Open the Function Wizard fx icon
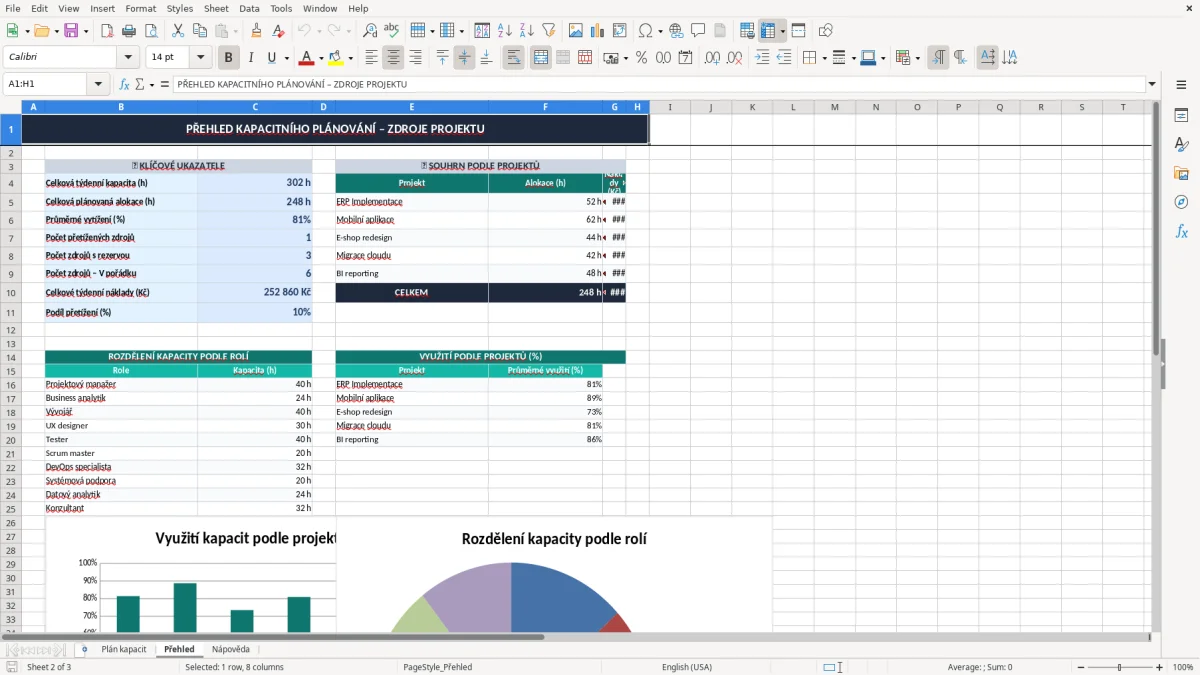 coord(125,84)
